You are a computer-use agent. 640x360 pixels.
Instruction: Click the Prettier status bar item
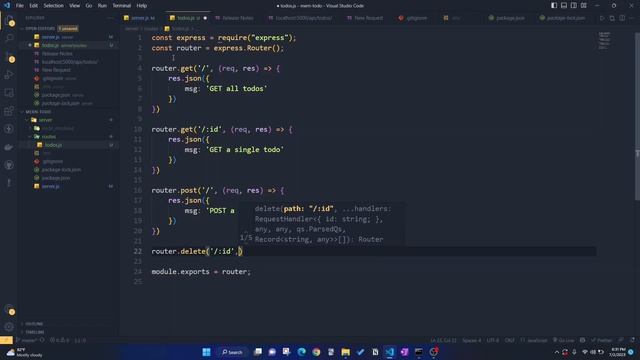point(601,340)
